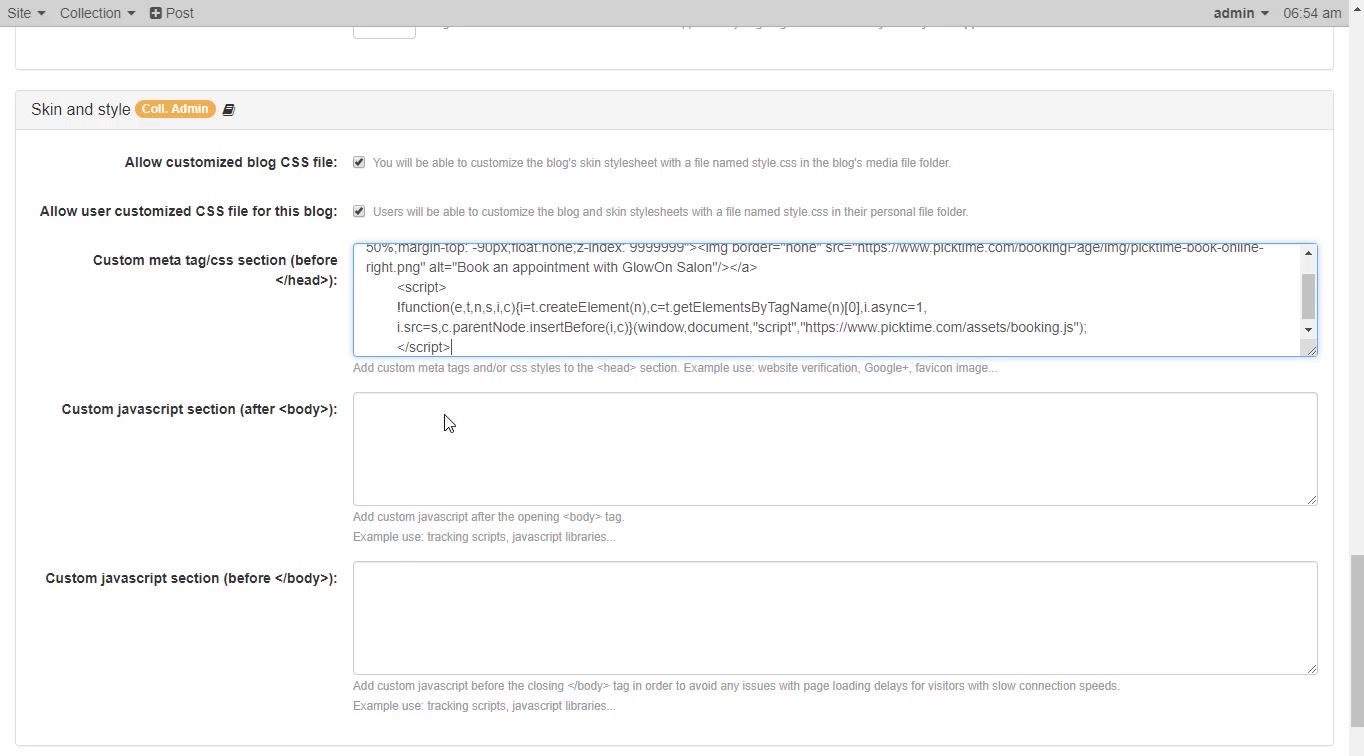Viewport: 1364px width, 756px height.
Task: Expand the Collection dropdown menu
Action: 97,13
